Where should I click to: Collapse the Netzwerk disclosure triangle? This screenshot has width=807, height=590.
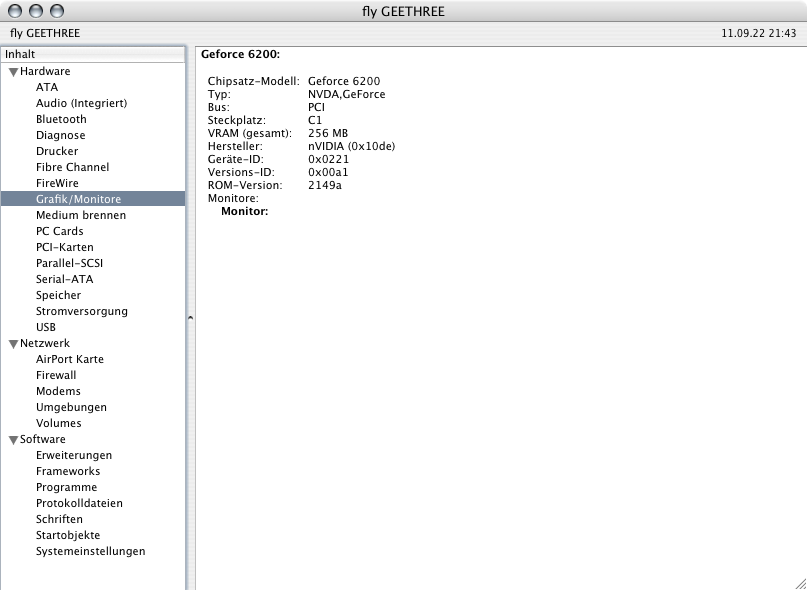click(x=13, y=344)
